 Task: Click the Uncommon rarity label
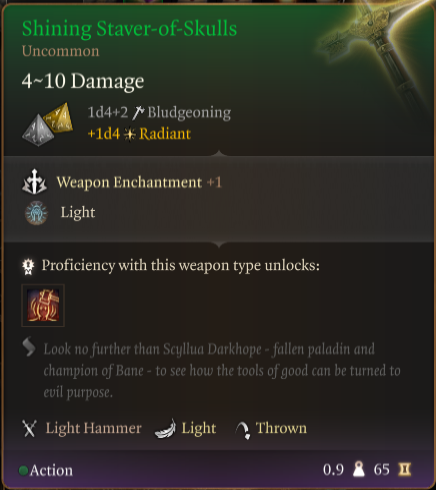click(60, 51)
